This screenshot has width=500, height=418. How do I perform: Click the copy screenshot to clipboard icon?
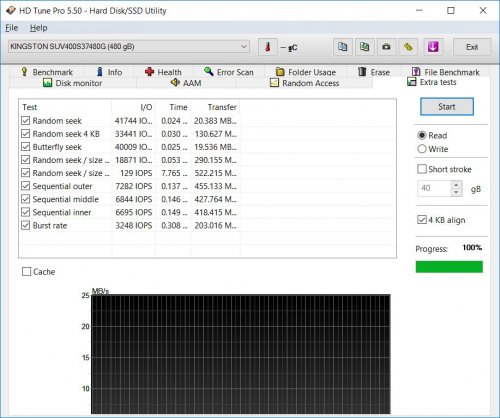pos(364,47)
